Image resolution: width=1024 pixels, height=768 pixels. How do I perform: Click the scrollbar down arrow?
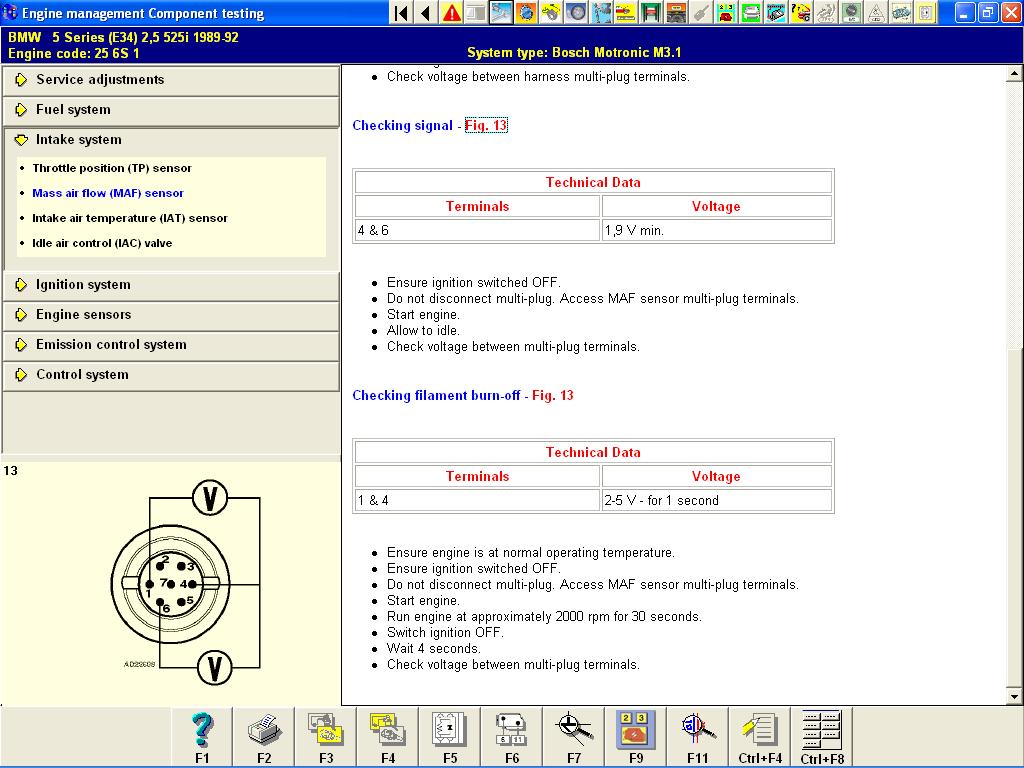tap(1014, 697)
